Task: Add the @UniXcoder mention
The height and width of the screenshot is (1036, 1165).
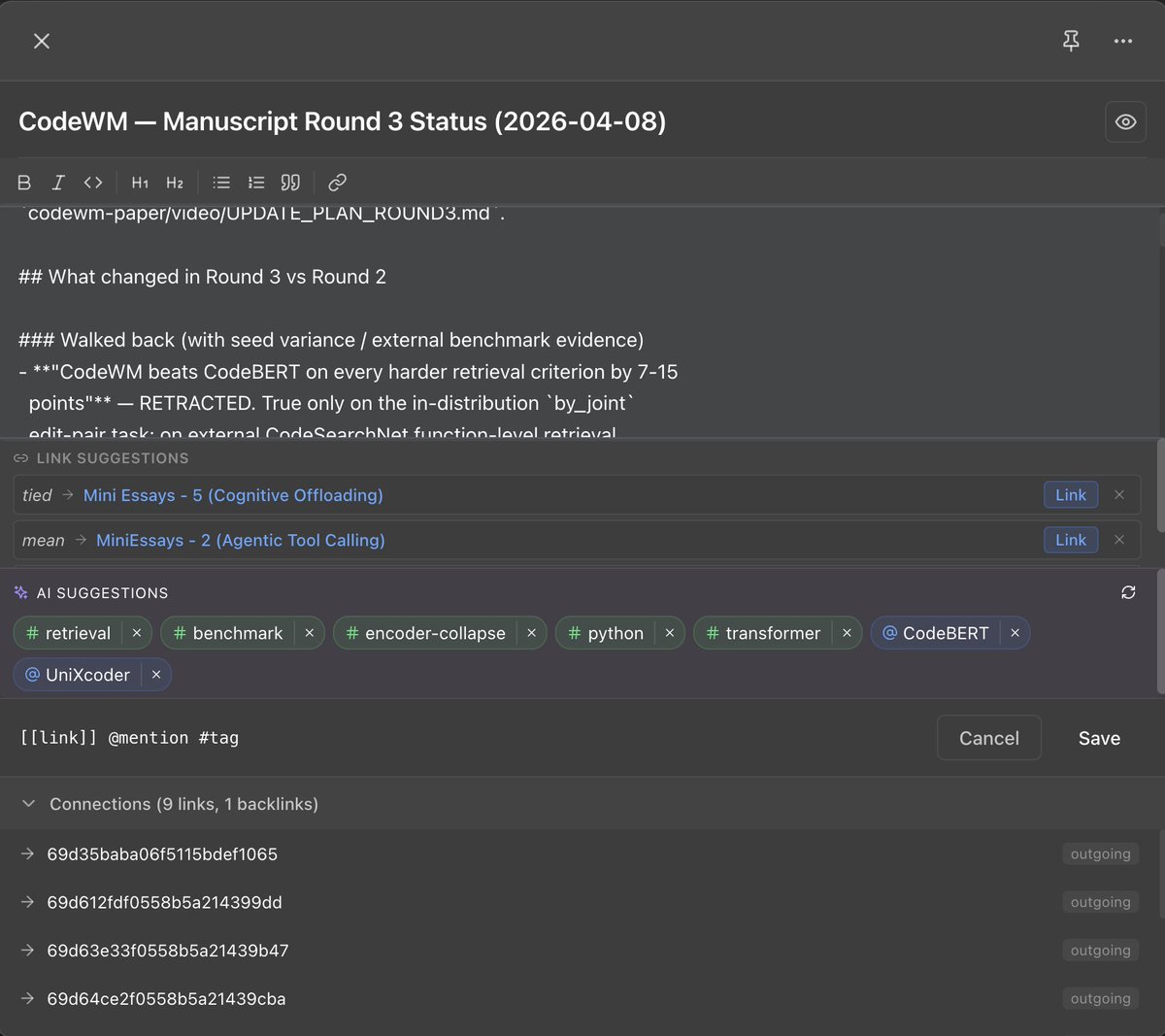Action: 78,675
